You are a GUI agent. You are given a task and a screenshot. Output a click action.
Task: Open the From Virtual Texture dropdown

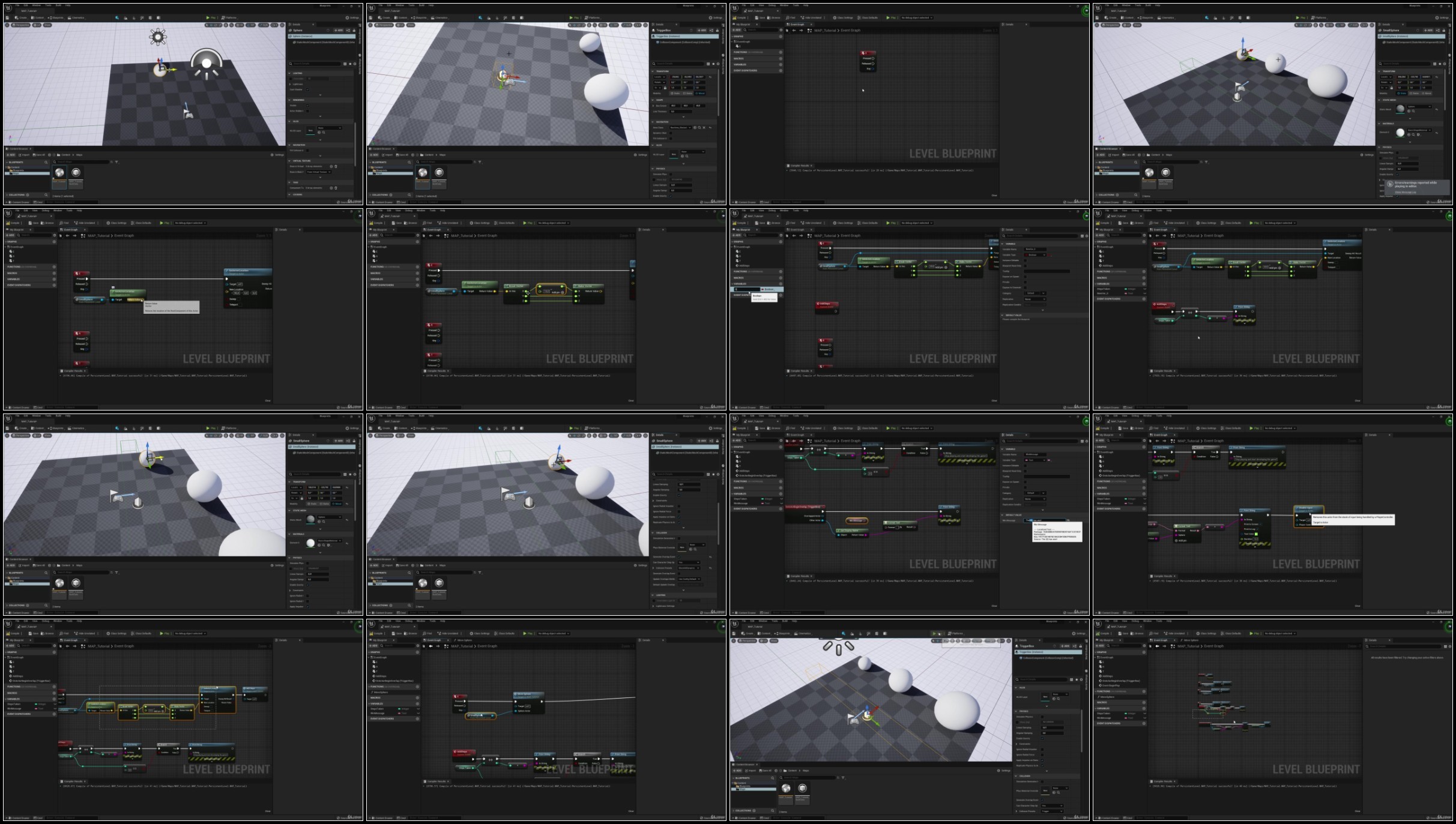319,172
